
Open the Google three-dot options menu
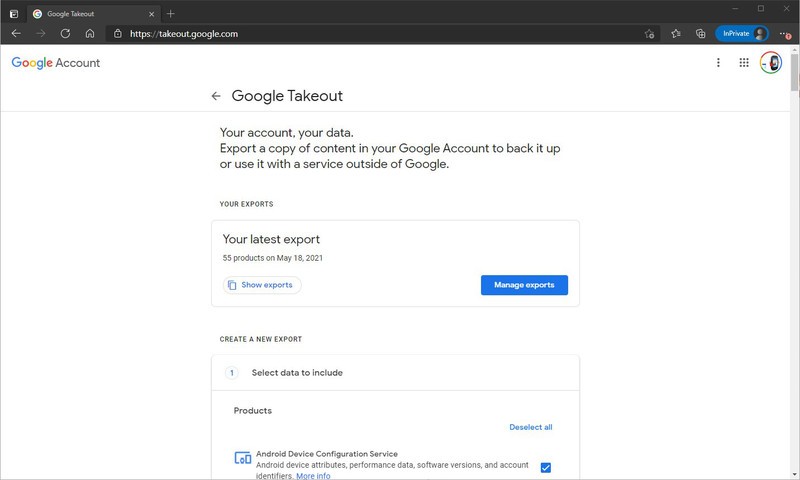pos(718,62)
